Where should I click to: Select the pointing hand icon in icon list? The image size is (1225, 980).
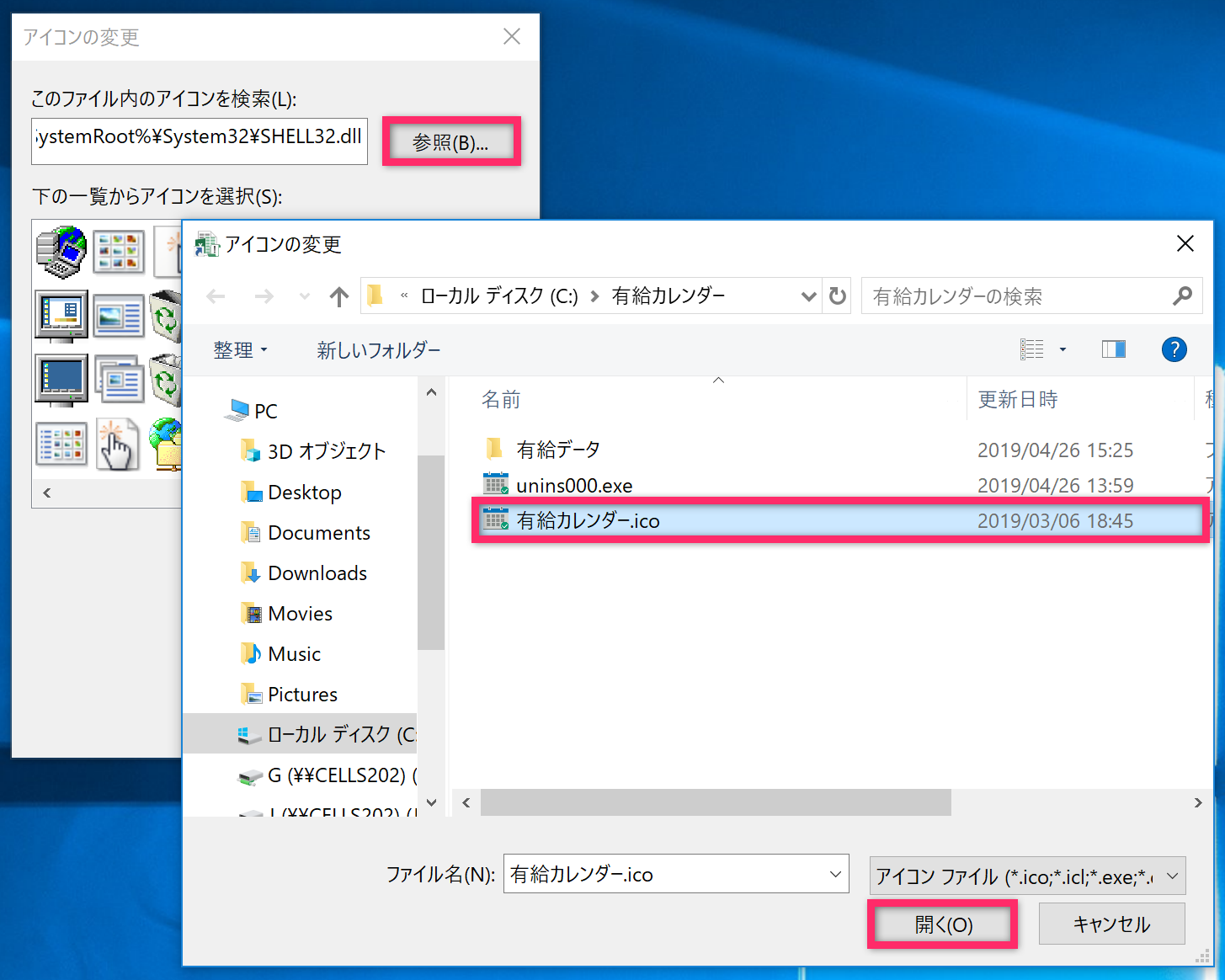tap(116, 444)
